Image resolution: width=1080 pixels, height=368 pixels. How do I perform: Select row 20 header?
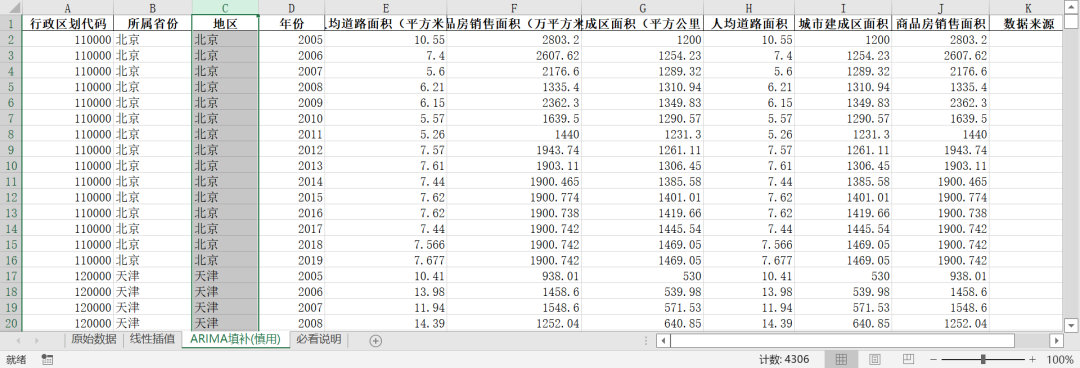11,323
